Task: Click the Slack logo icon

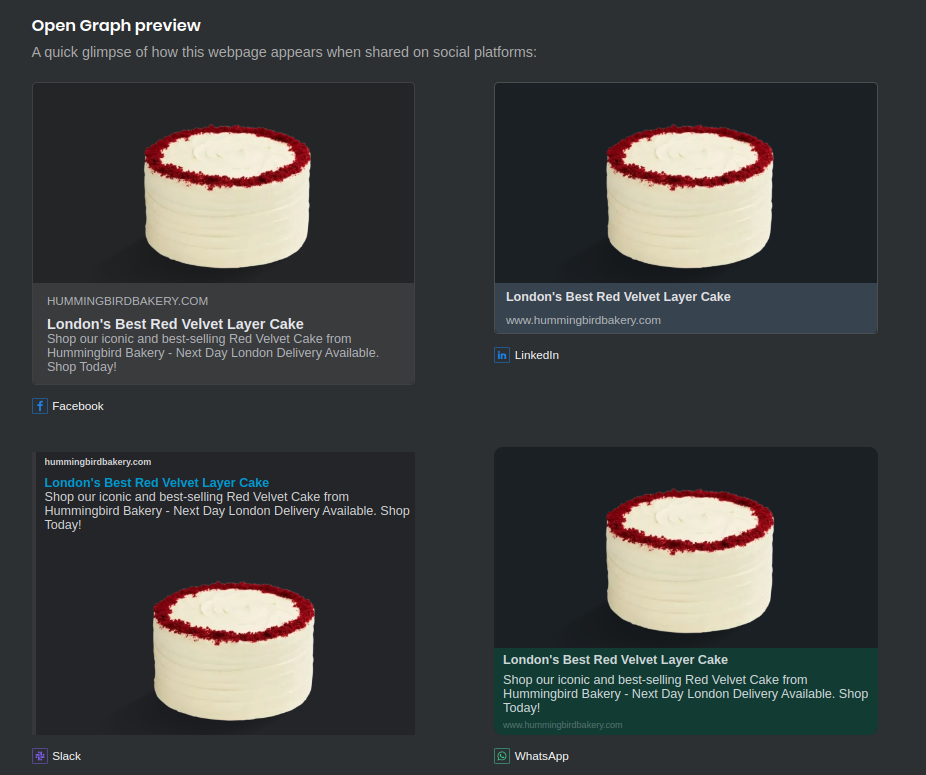Action: (x=40, y=756)
